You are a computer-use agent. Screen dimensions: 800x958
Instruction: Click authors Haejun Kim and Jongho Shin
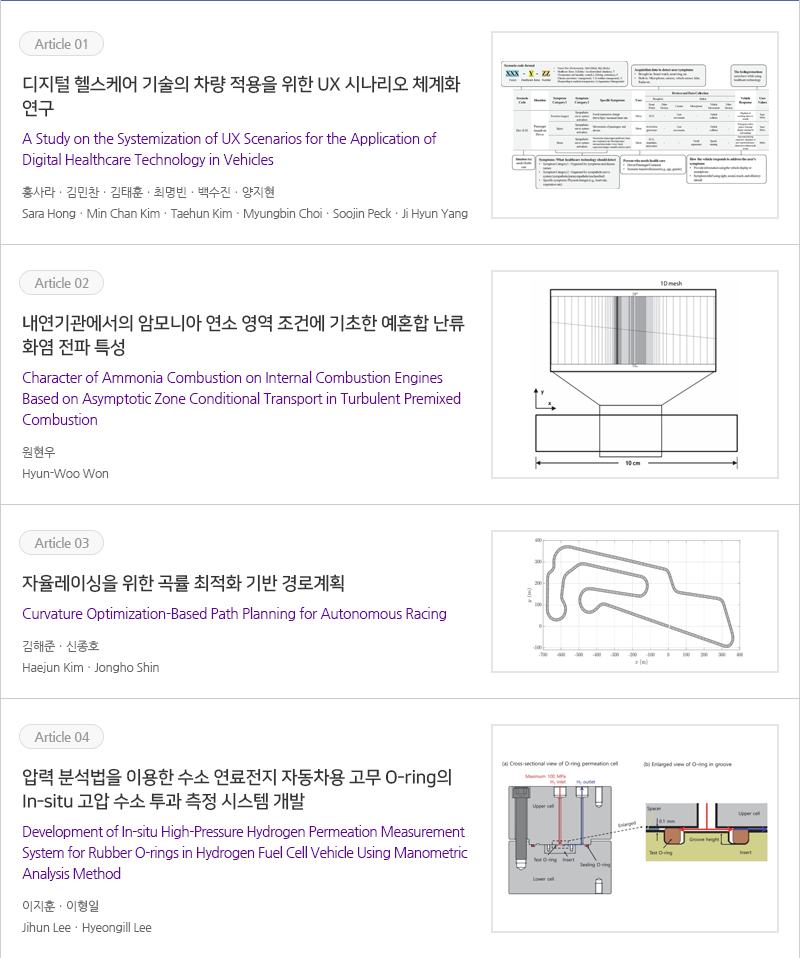90,667
